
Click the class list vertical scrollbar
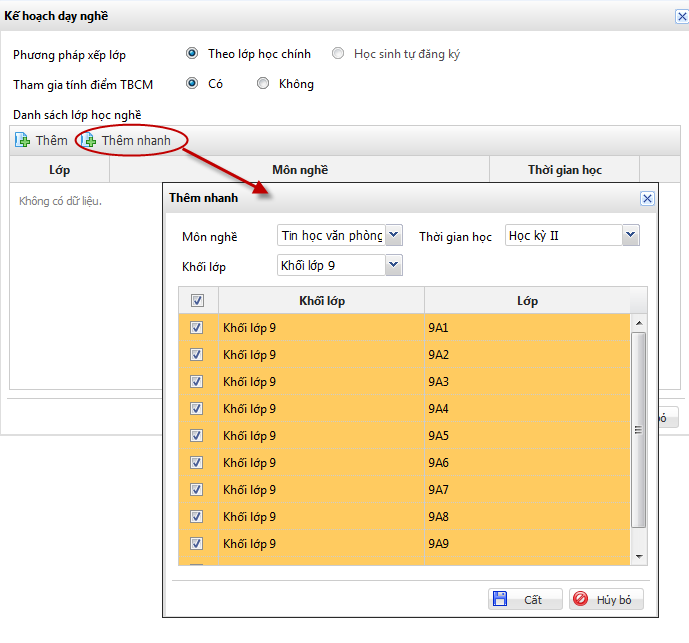pos(639,430)
